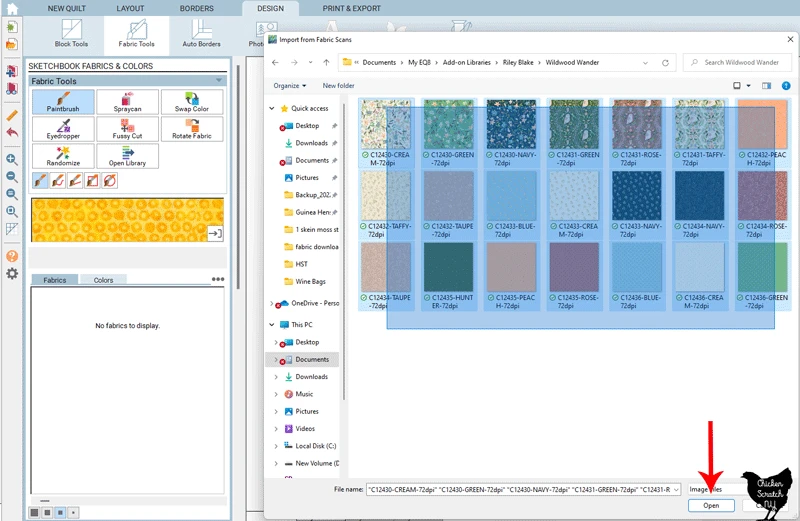Click My EQ8 in the breadcrumb path

point(419,62)
